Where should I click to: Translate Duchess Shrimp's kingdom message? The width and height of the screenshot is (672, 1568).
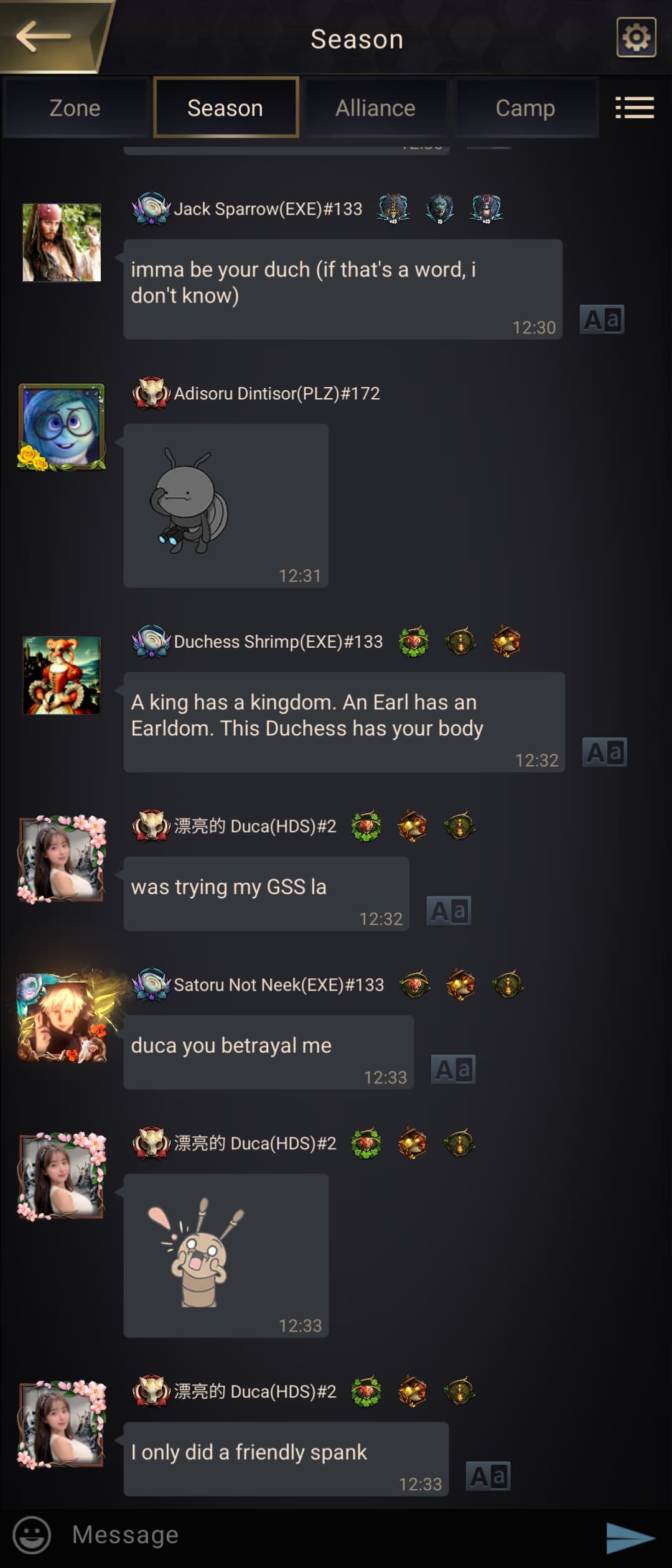[604, 752]
